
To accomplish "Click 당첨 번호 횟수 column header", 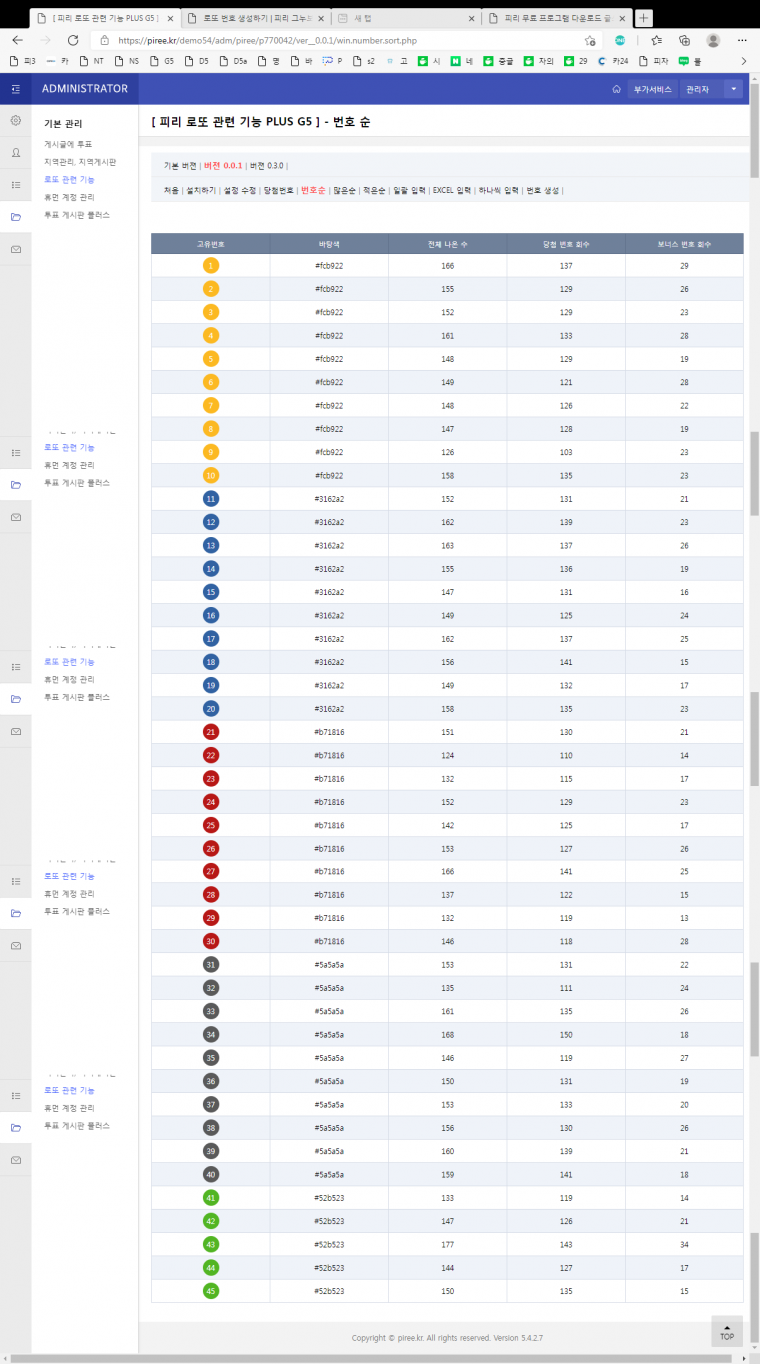I will click(x=566, y=243).
